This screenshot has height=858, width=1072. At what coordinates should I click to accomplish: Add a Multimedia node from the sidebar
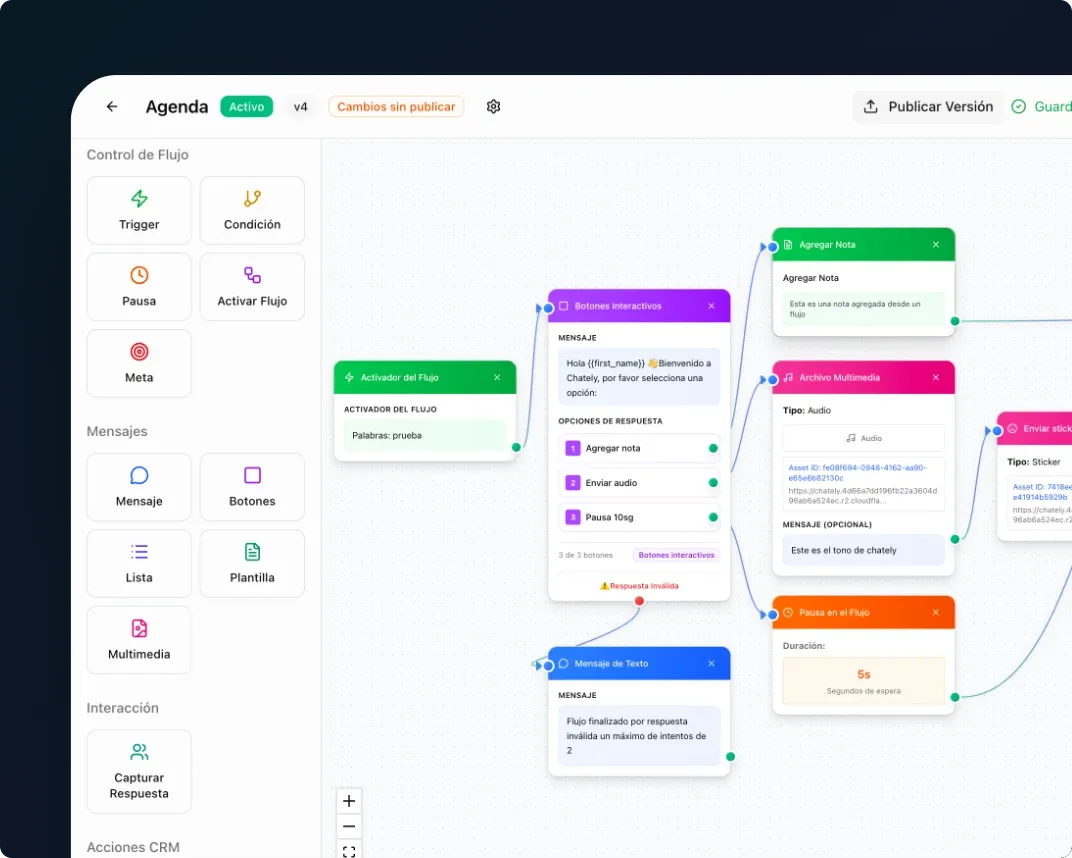(x=139, y=641)
